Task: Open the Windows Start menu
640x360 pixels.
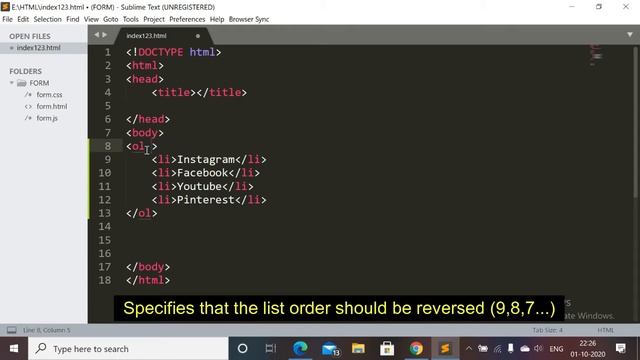Action: [14, 349]
